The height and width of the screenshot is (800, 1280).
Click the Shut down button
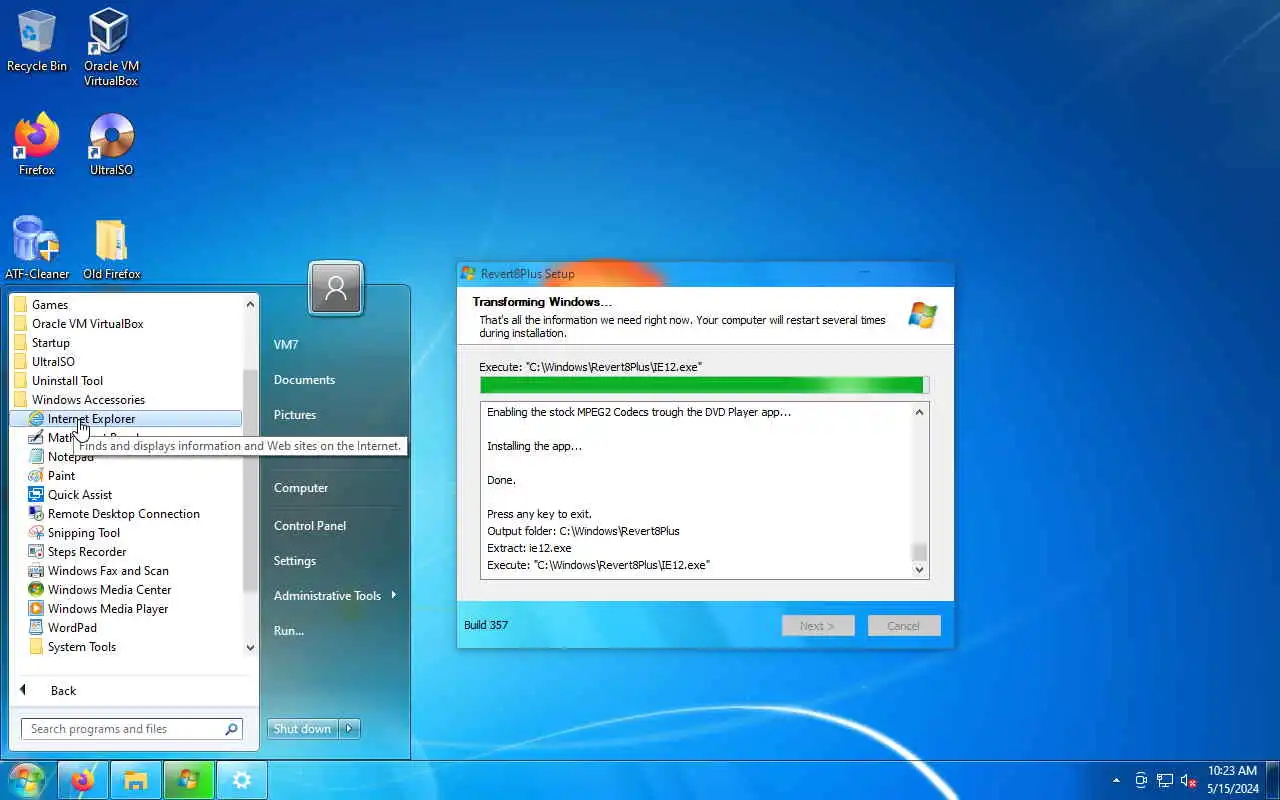pos(302,729)
